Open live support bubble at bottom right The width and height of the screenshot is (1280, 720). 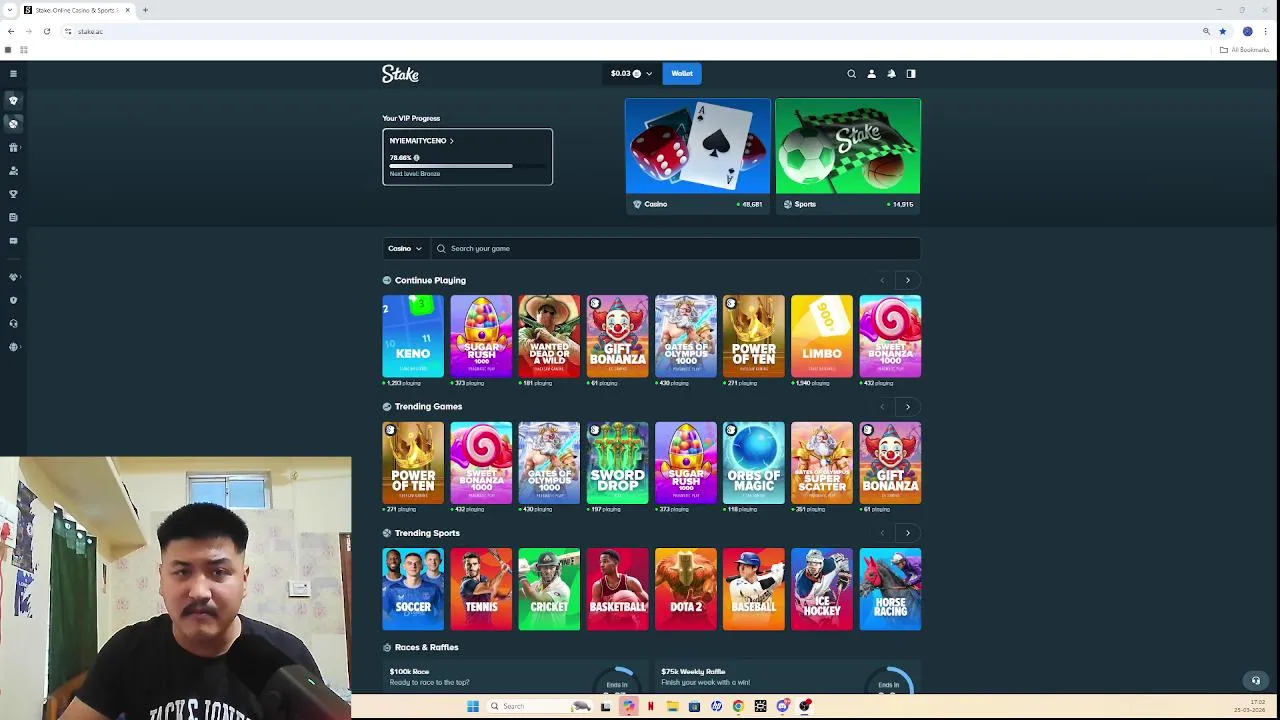point(1256,680)
